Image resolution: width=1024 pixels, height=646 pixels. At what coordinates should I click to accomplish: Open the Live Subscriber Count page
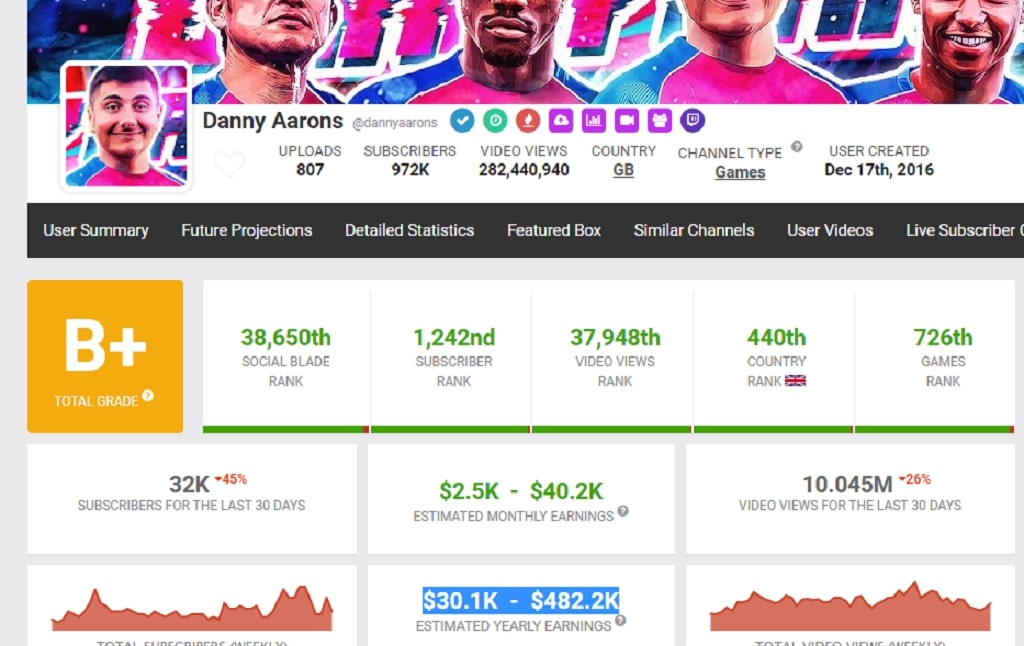[x=963, y=230]
